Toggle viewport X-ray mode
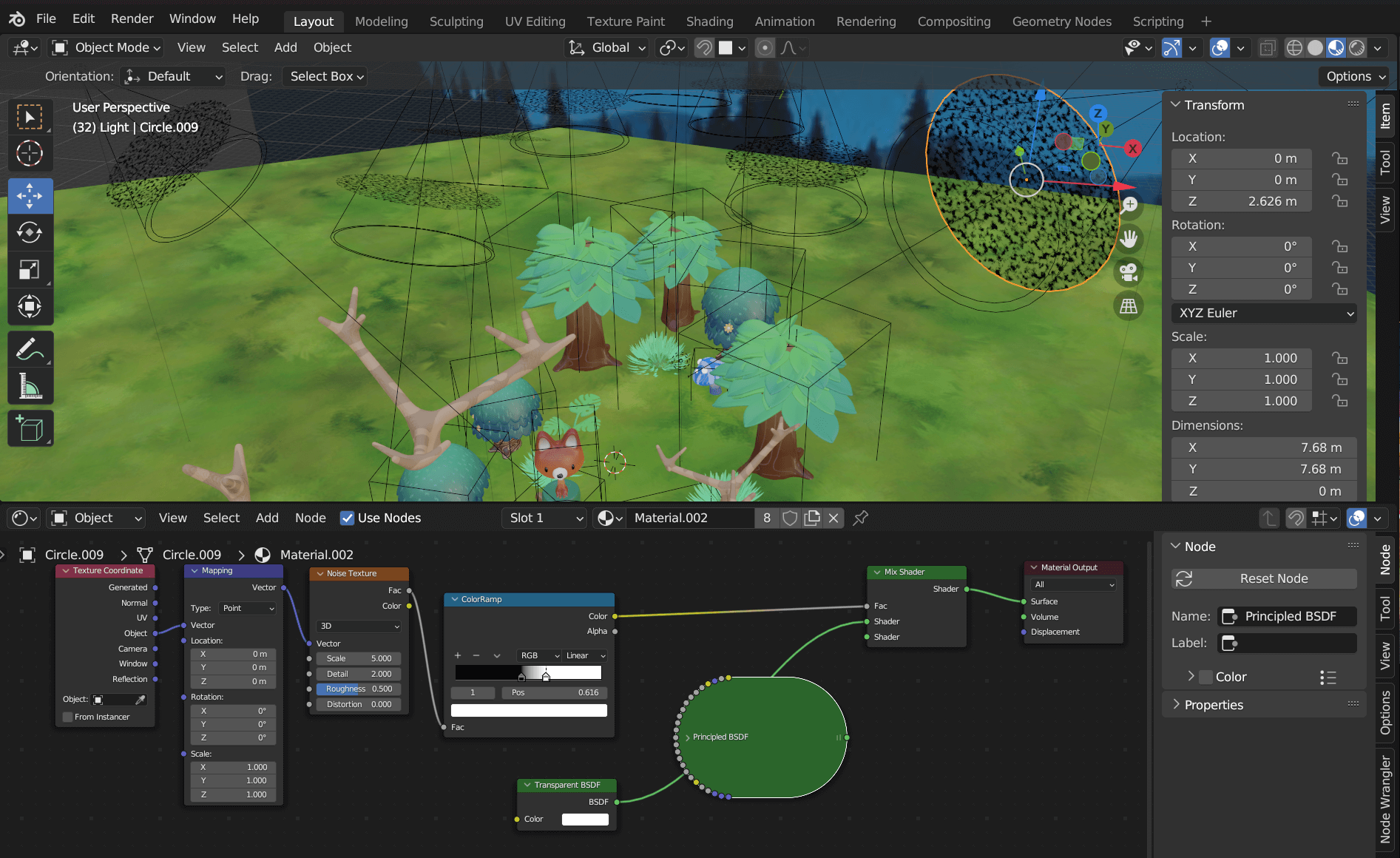 pyautogui.click(x=1268, y=48)
